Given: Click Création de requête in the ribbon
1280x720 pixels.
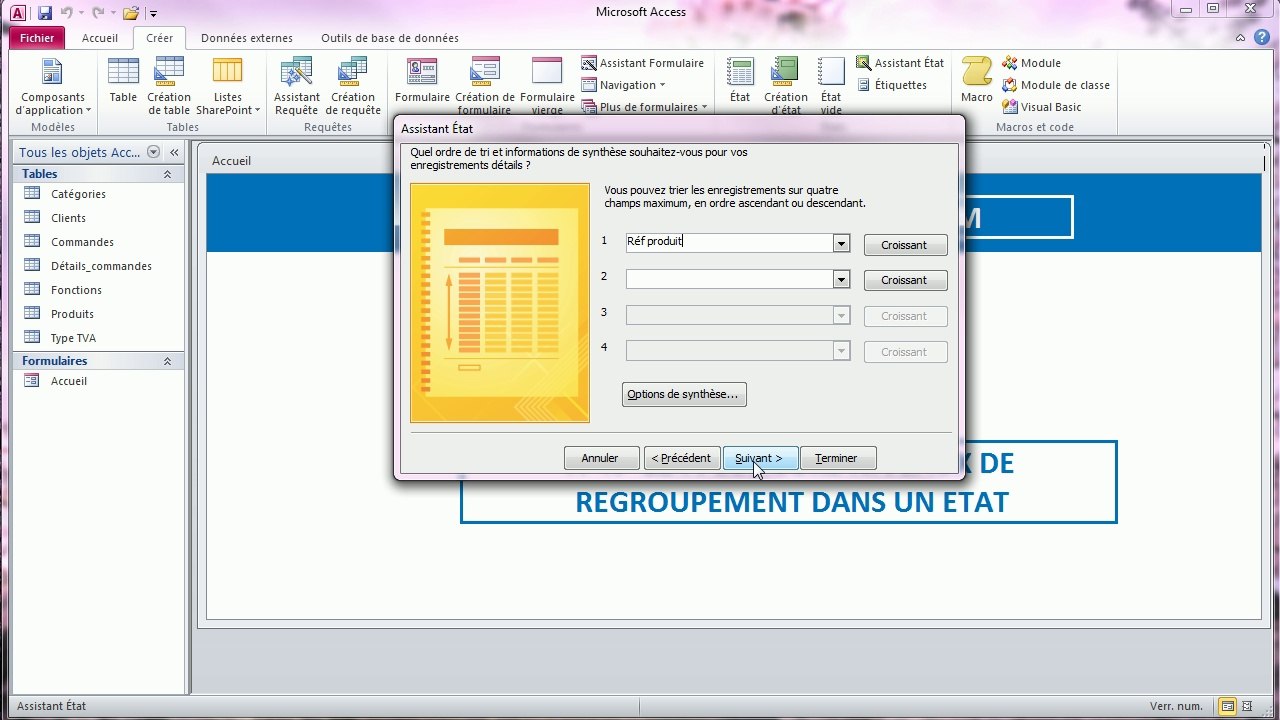Looking at the screenshot, I should 353,87.
